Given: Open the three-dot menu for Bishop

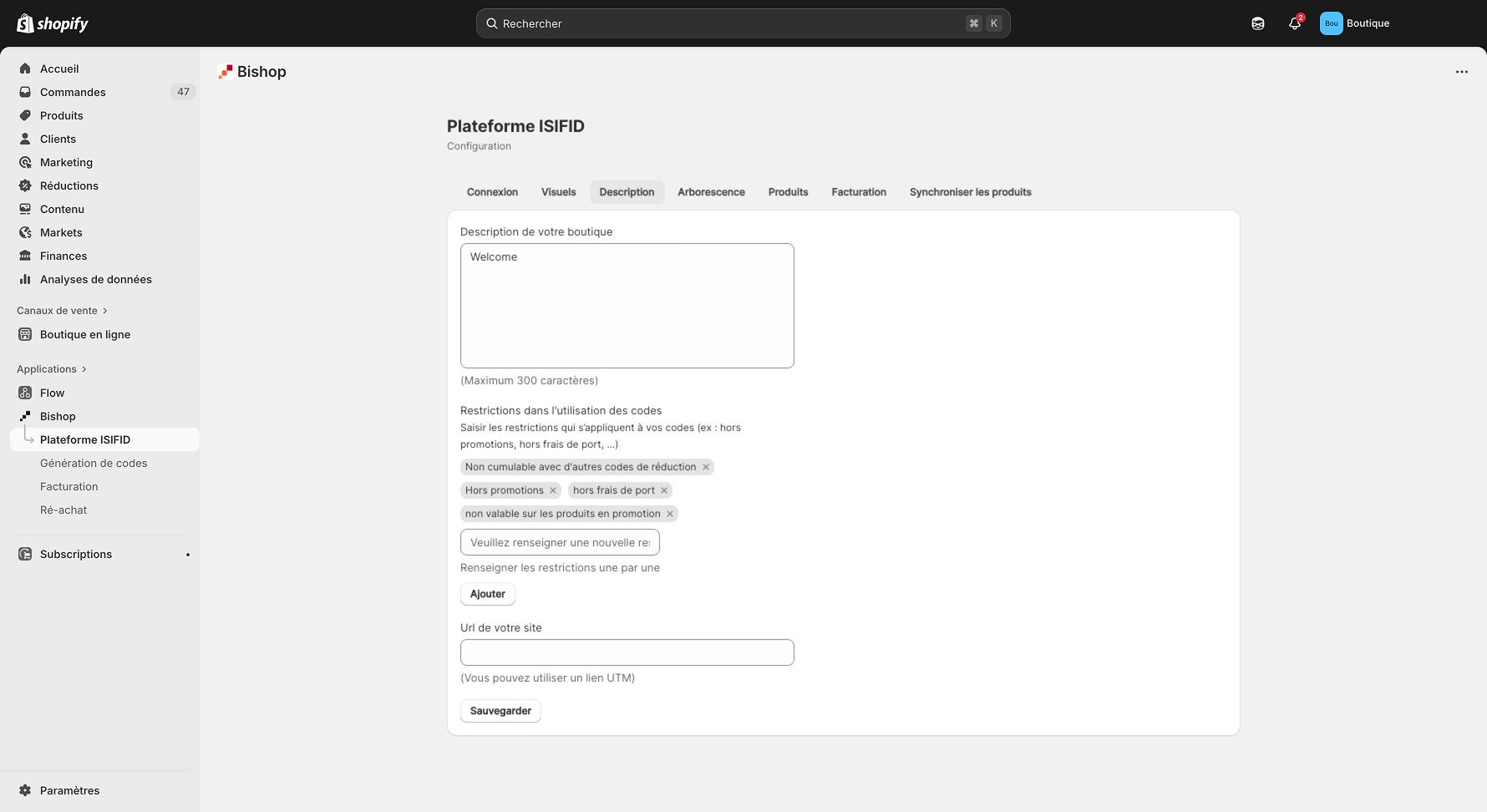Looking at the screenshot, I should coord(1461,72).
